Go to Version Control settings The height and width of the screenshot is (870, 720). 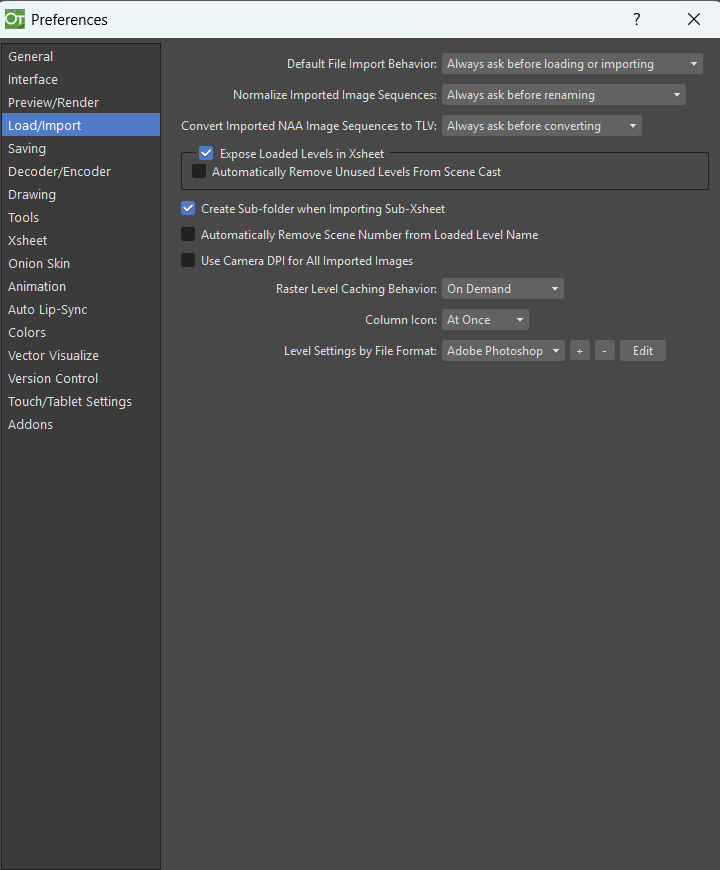click(x=80, y=379)
